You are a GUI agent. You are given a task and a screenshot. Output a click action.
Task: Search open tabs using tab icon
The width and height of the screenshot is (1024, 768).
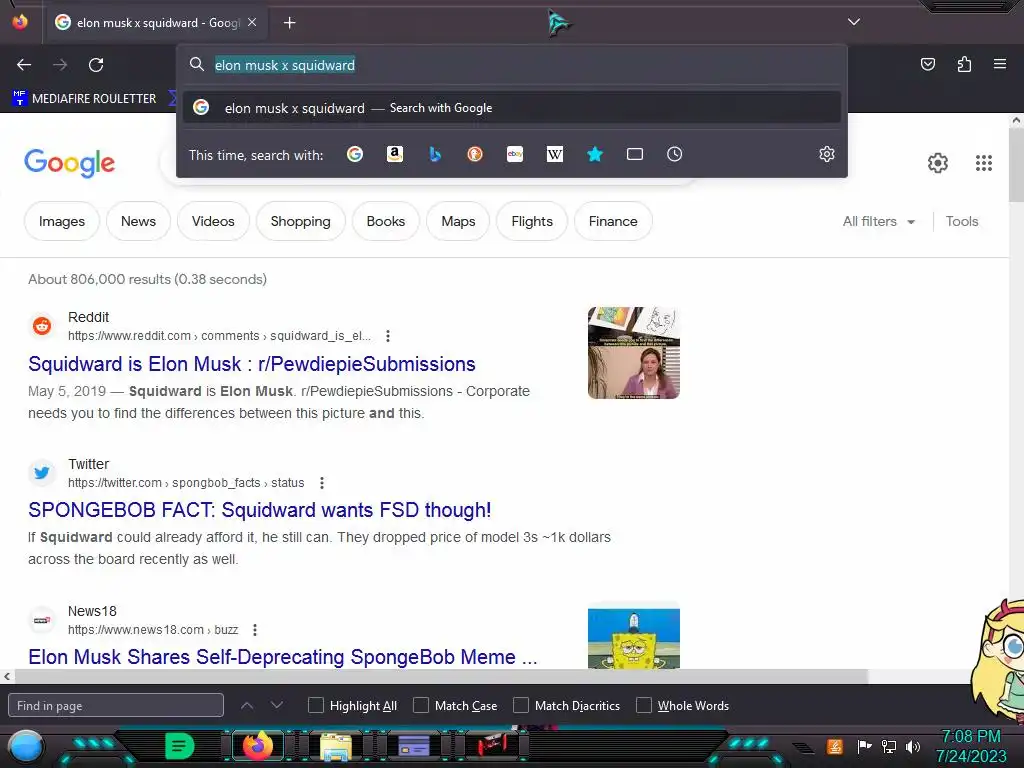pos(634,154)
